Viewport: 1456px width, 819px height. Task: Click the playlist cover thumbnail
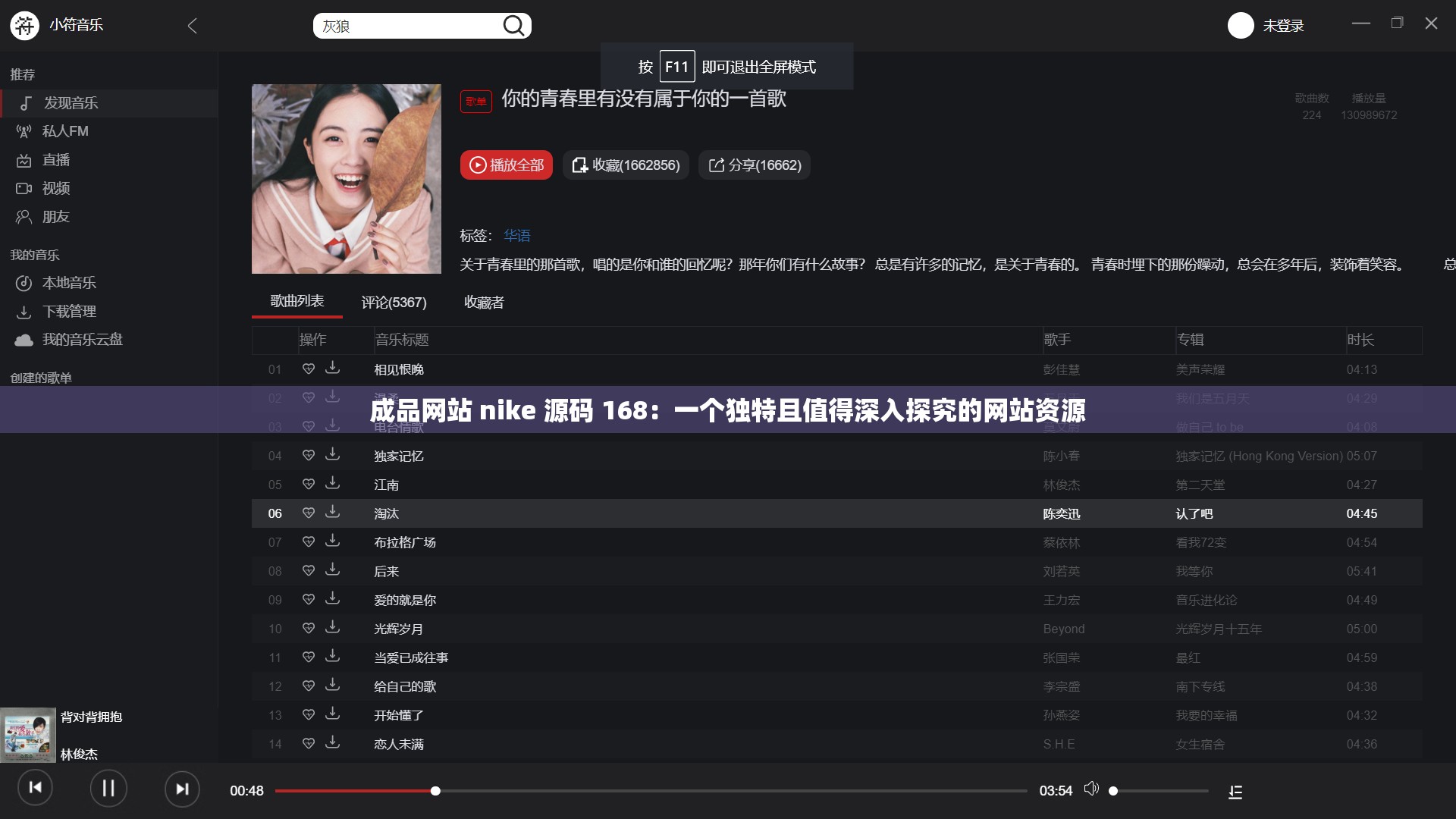point(347,179)
